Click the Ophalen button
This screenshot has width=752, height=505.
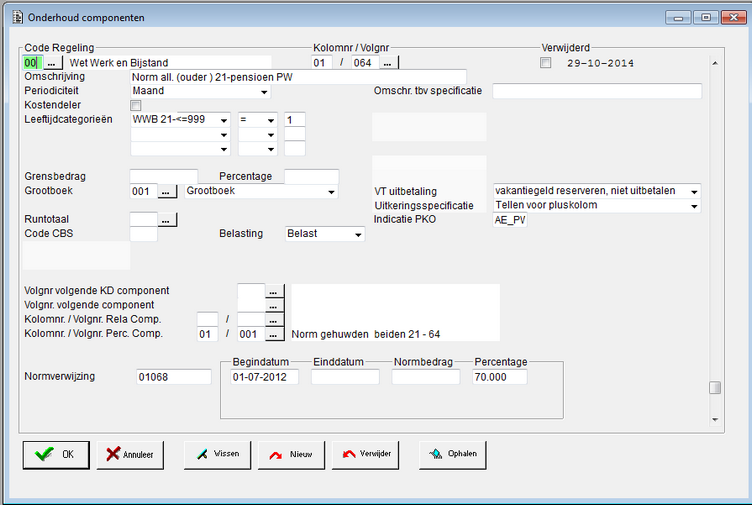pos(452,454)
